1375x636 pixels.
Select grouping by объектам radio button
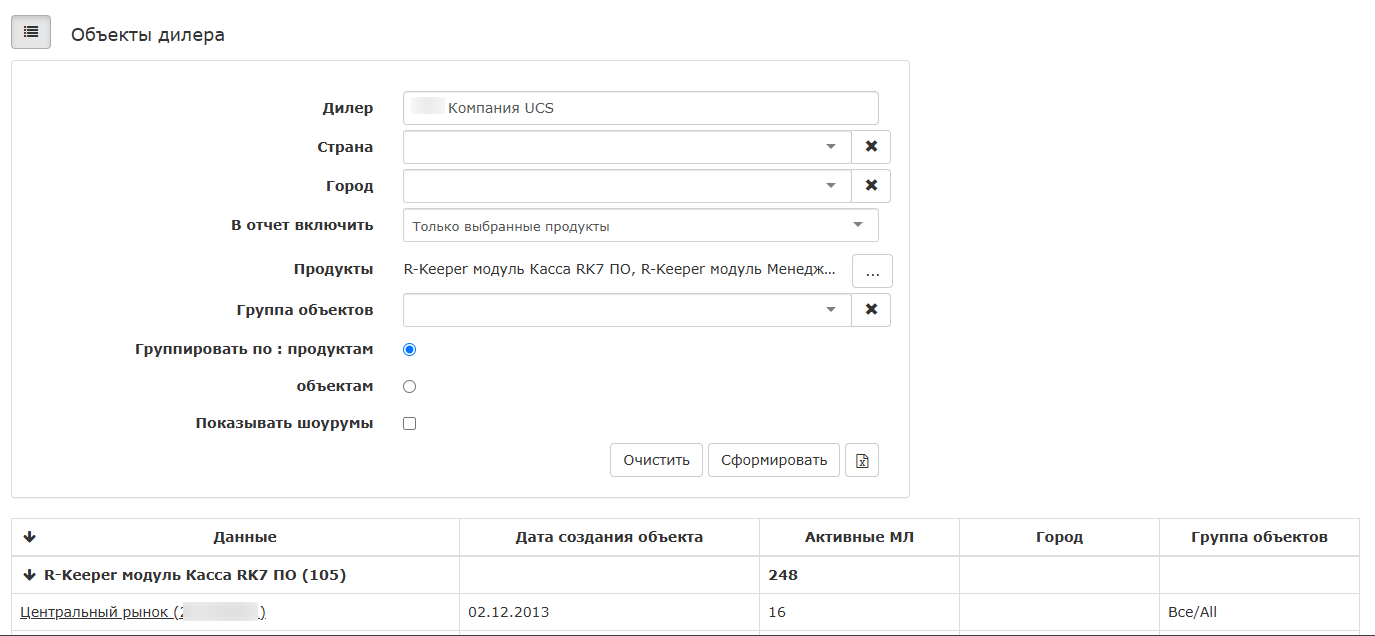[409, 387]
